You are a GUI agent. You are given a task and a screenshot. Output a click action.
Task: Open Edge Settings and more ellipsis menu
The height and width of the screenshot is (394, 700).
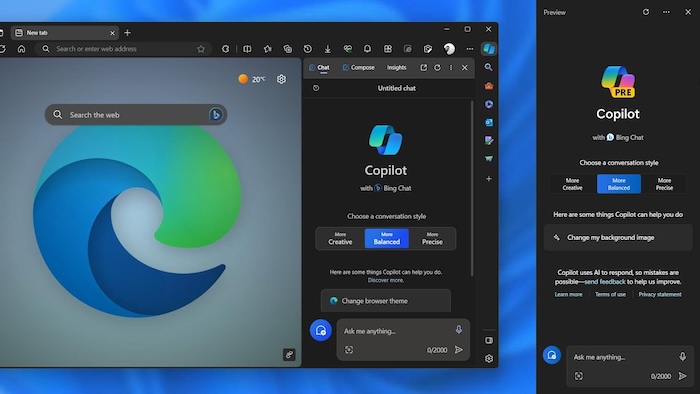(470, 49)
